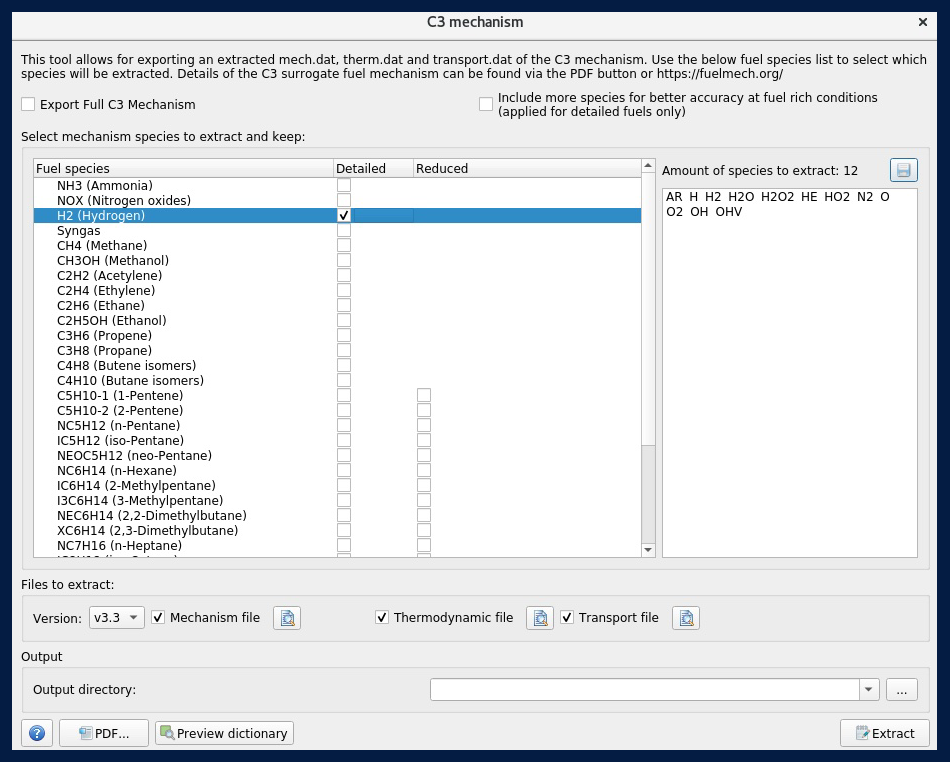Preview the Mechanism file with magnifier icon
Image resolution: width=950 pixels, height=762 pixels.
pyautogui.click(x=287, y=618)
